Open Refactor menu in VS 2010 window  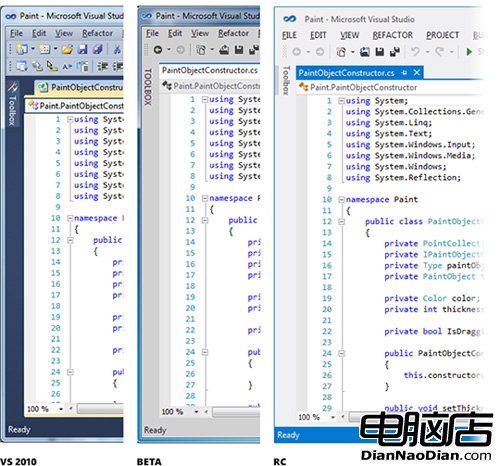point(97,33)
